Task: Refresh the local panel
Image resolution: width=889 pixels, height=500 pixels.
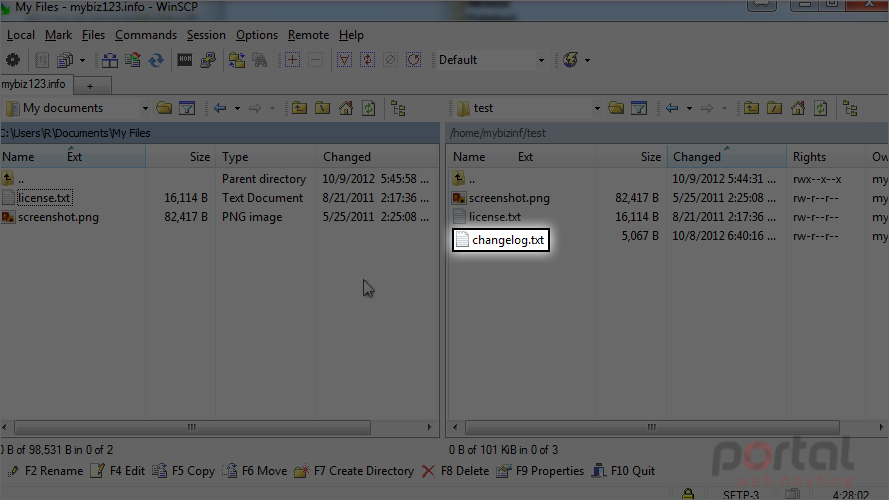Action: (369, 108)
